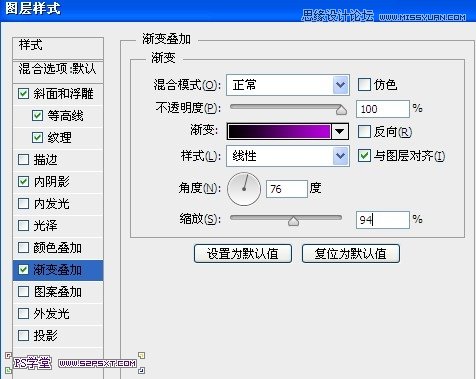Expand the gradient picker arrow
The image size is (476, 379).
(x=340, y=131)
